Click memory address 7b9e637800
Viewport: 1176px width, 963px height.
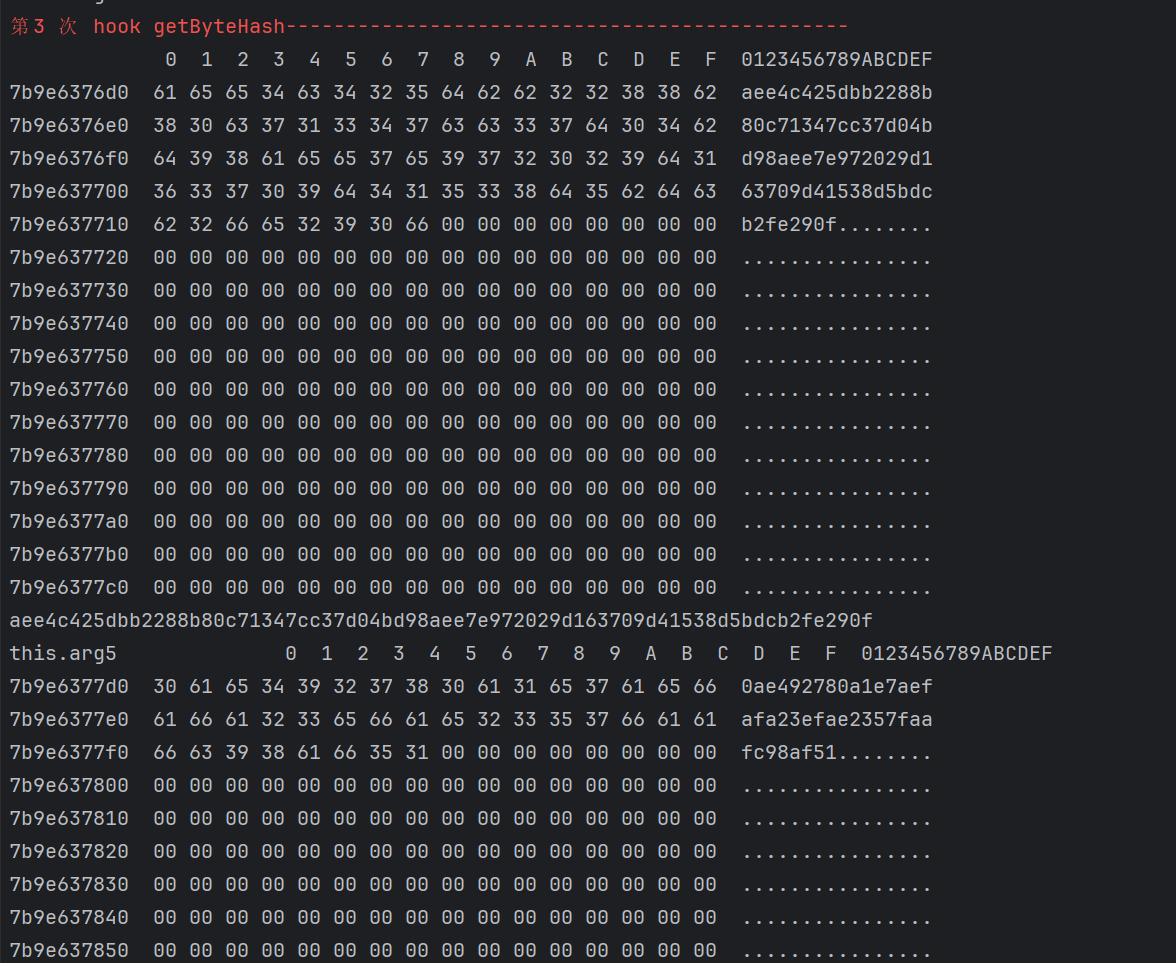coord(69,786)
